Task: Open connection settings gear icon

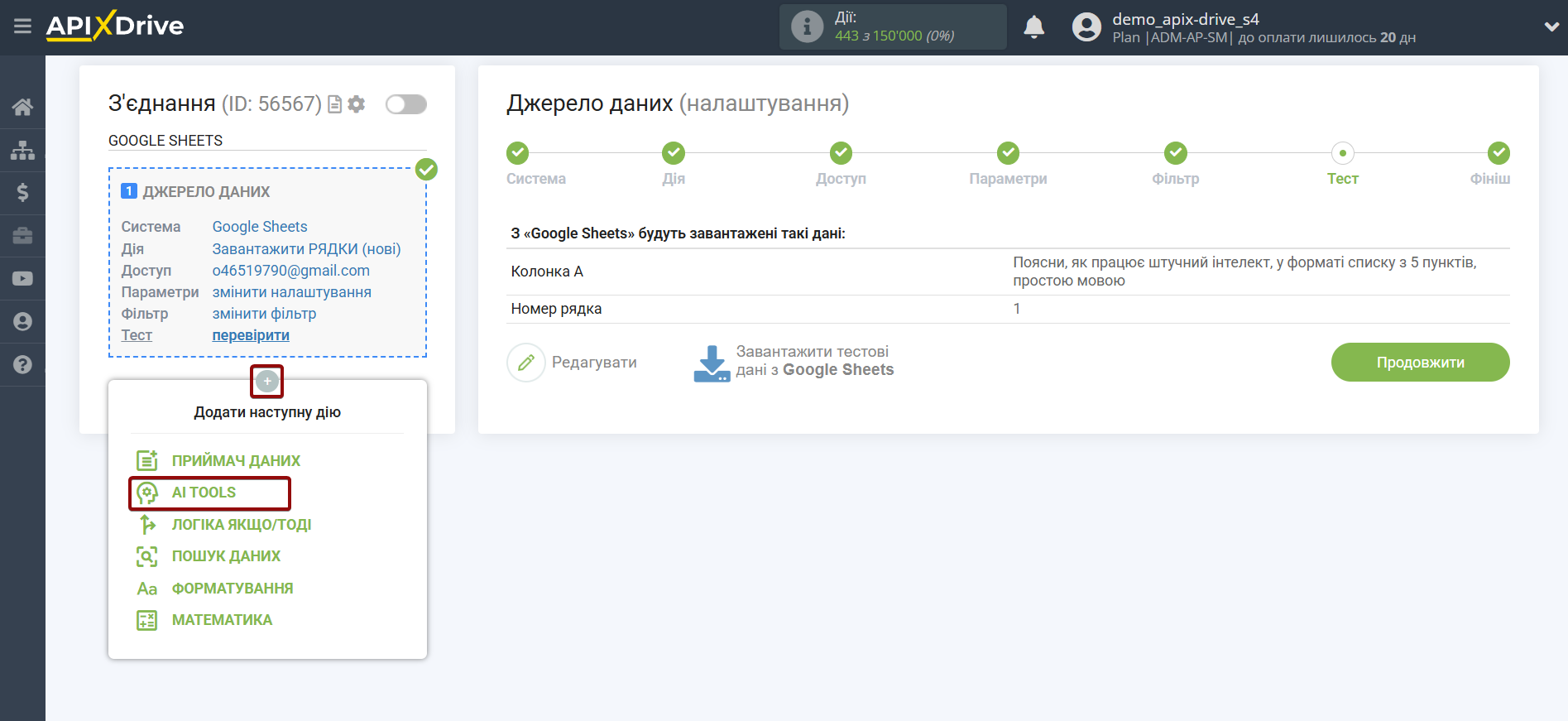Action: click(357, 104)
